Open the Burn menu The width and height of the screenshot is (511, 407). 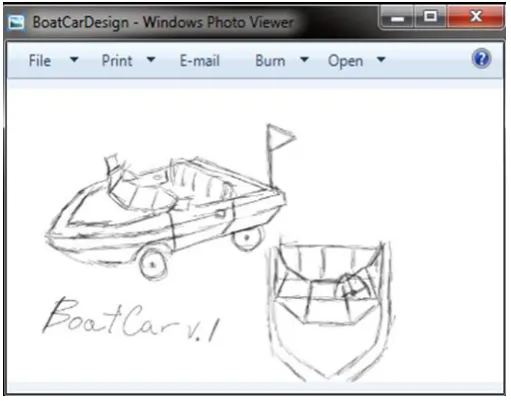270,61
